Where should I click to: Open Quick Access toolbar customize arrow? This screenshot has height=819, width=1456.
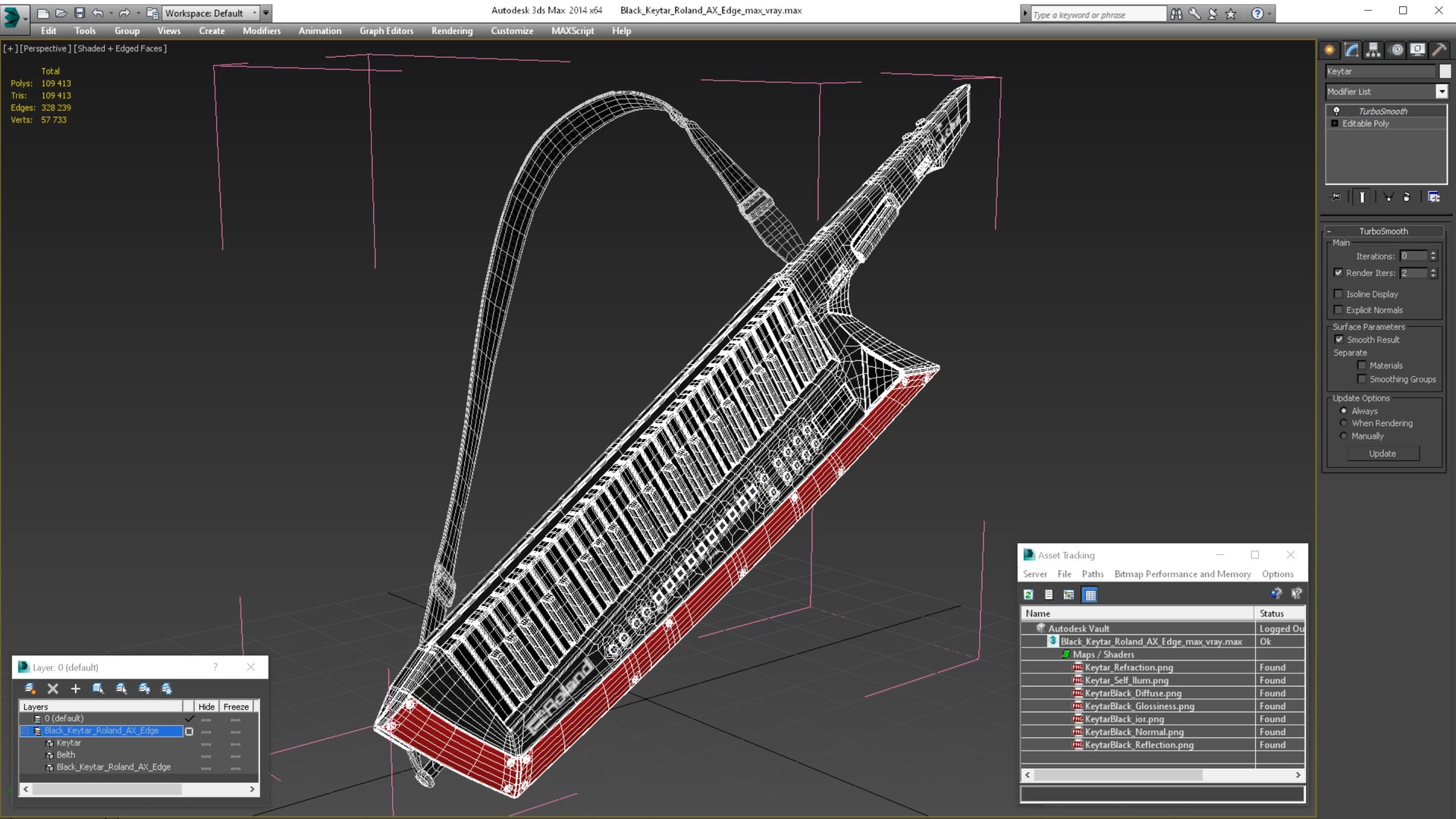266,13
